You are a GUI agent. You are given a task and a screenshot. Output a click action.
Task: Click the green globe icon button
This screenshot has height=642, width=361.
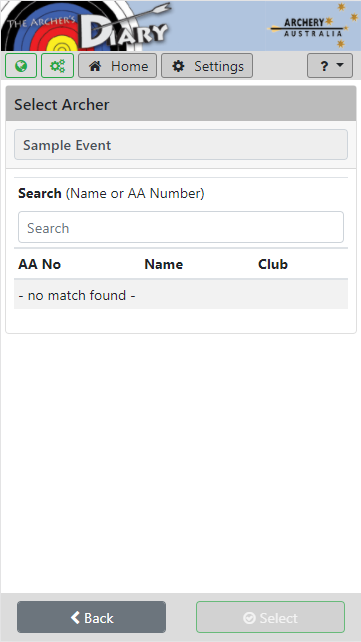21,66
